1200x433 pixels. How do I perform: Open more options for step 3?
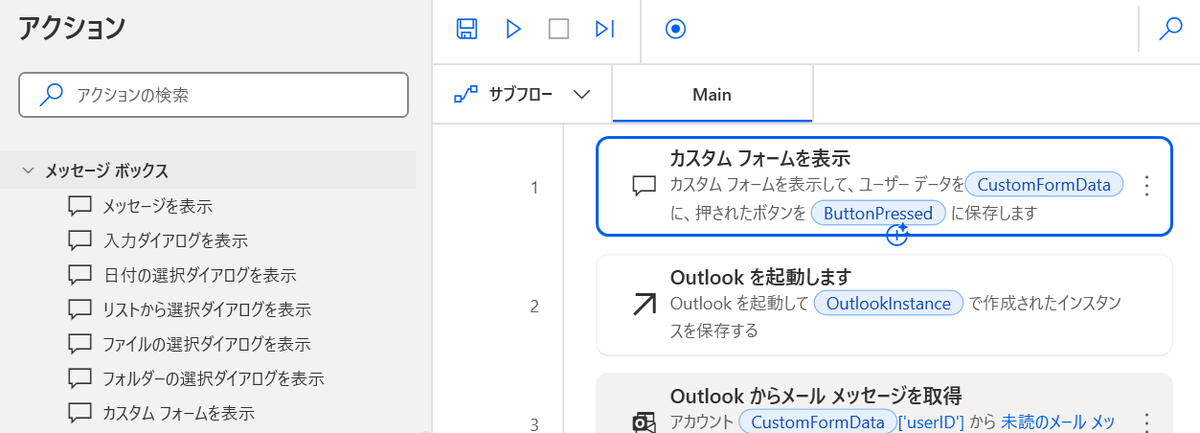coord(1147,422)
